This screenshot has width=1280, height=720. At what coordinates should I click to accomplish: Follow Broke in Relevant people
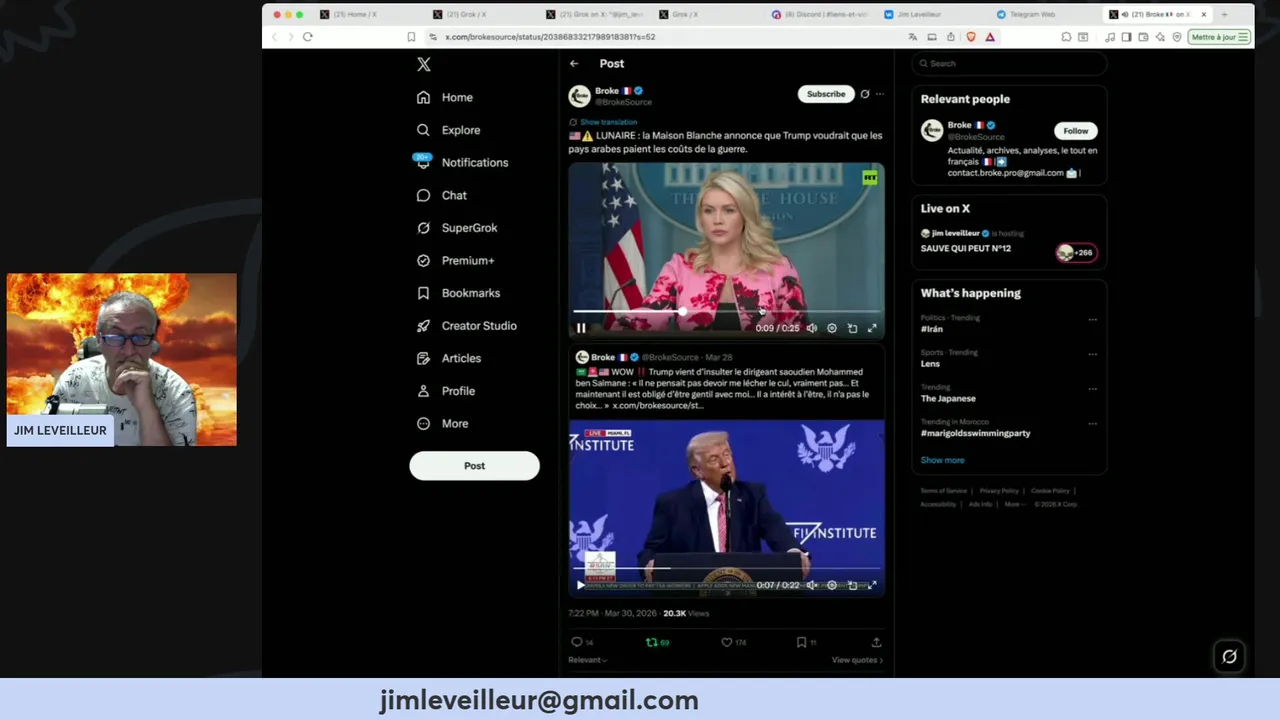(x=1076, y=131)
